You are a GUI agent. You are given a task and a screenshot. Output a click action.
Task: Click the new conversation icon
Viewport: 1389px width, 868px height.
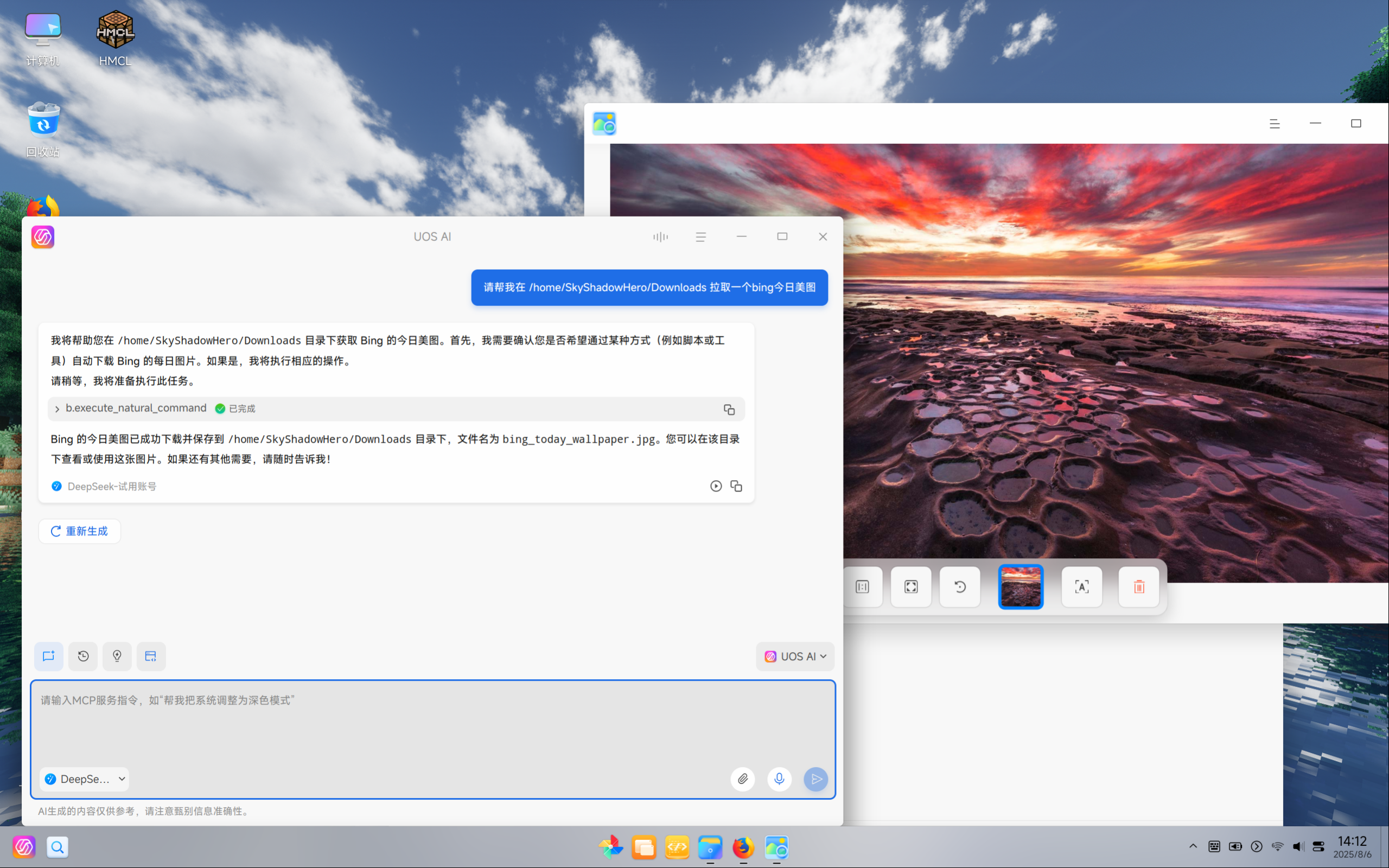pos(48,656)
